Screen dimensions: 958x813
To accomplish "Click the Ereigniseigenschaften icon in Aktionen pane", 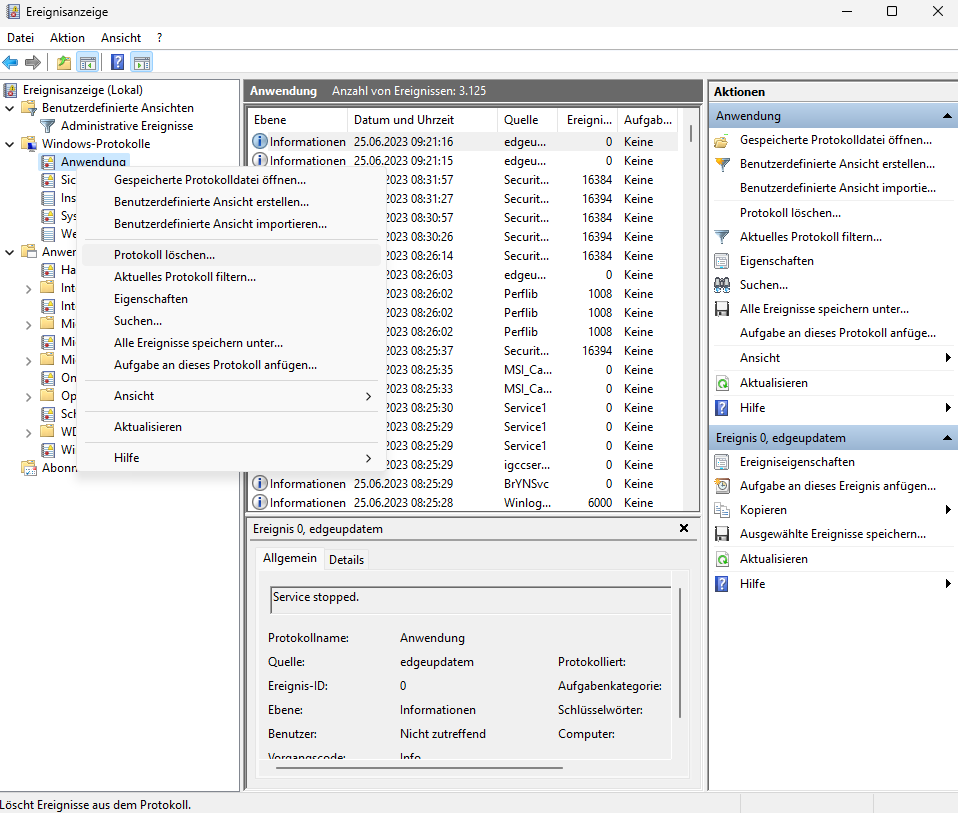I will coord(722,462).
